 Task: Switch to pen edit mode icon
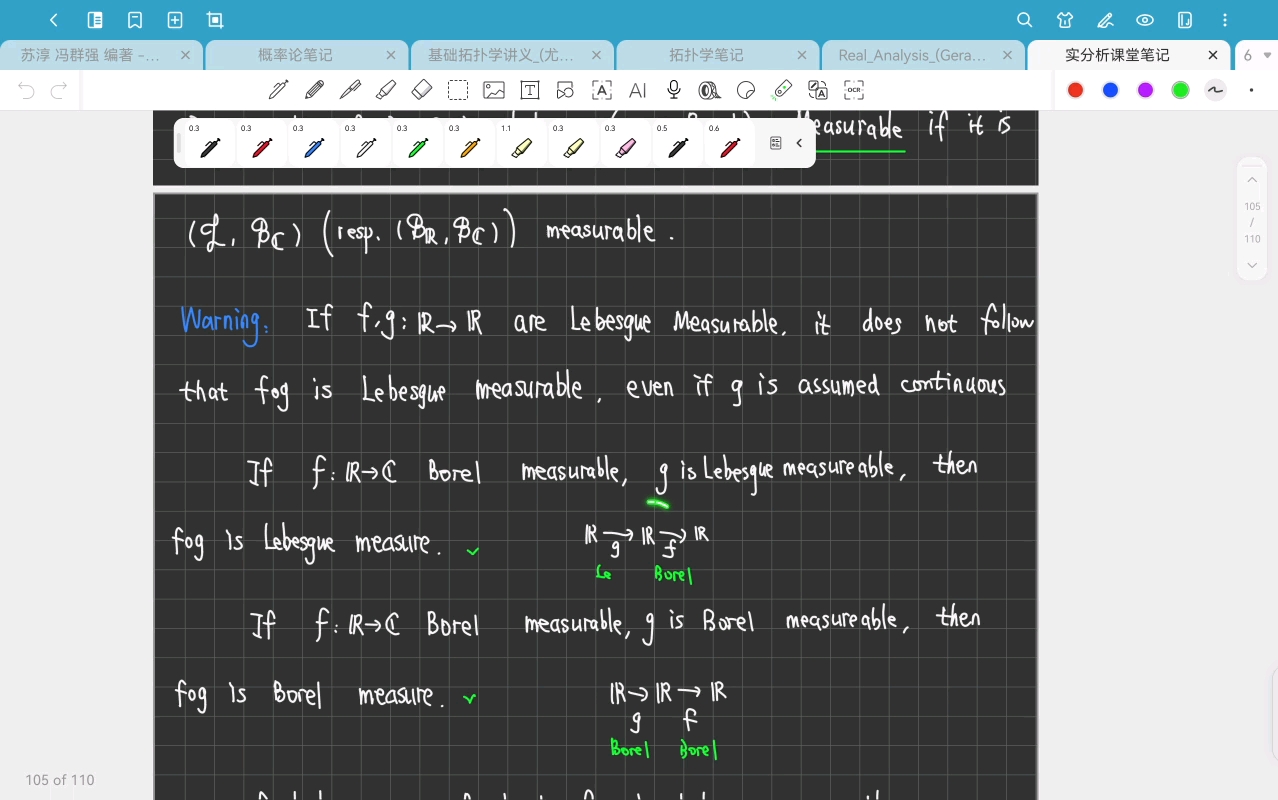[1105, 20]
